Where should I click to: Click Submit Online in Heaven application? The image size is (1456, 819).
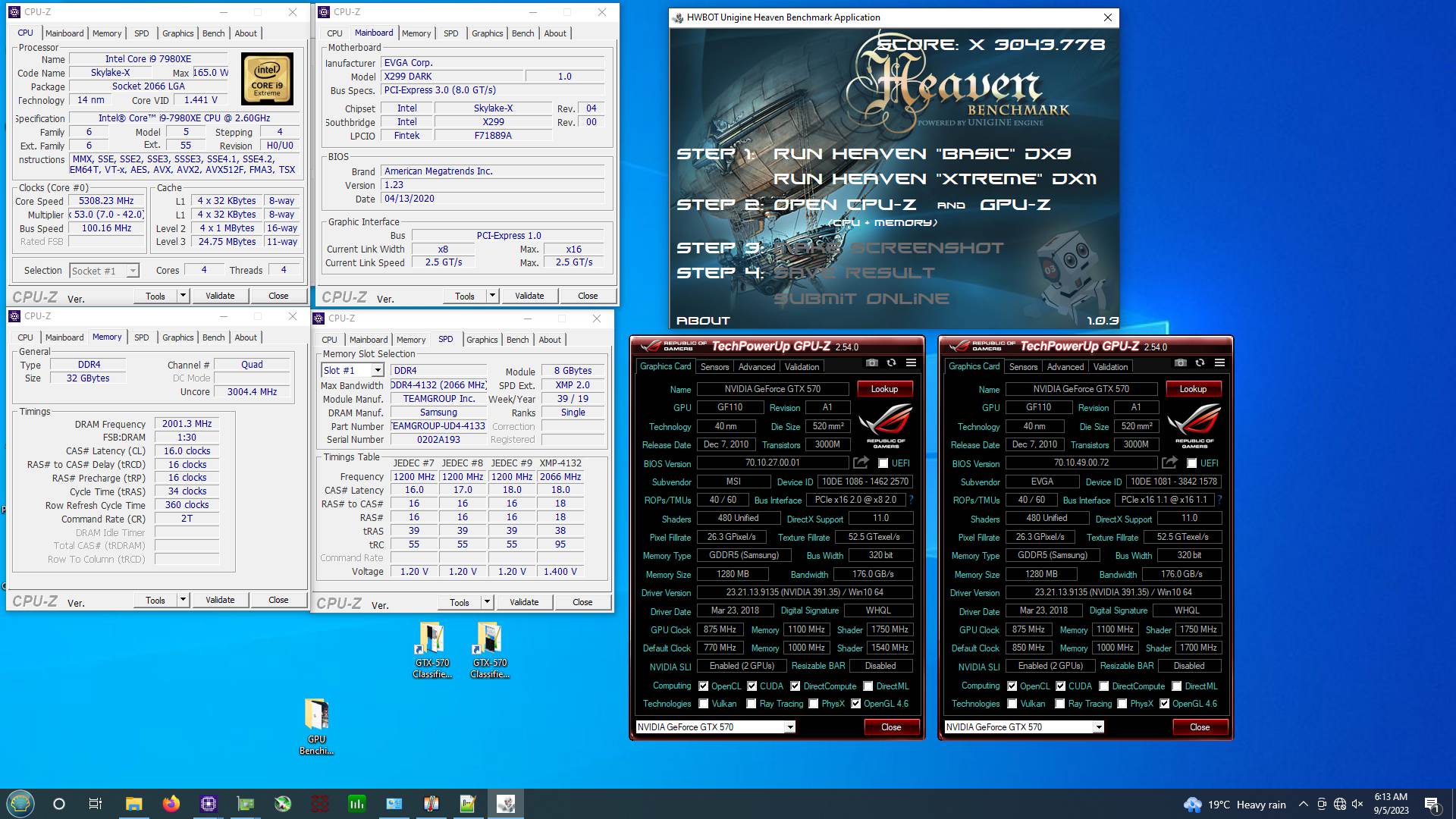pos(861,299)
